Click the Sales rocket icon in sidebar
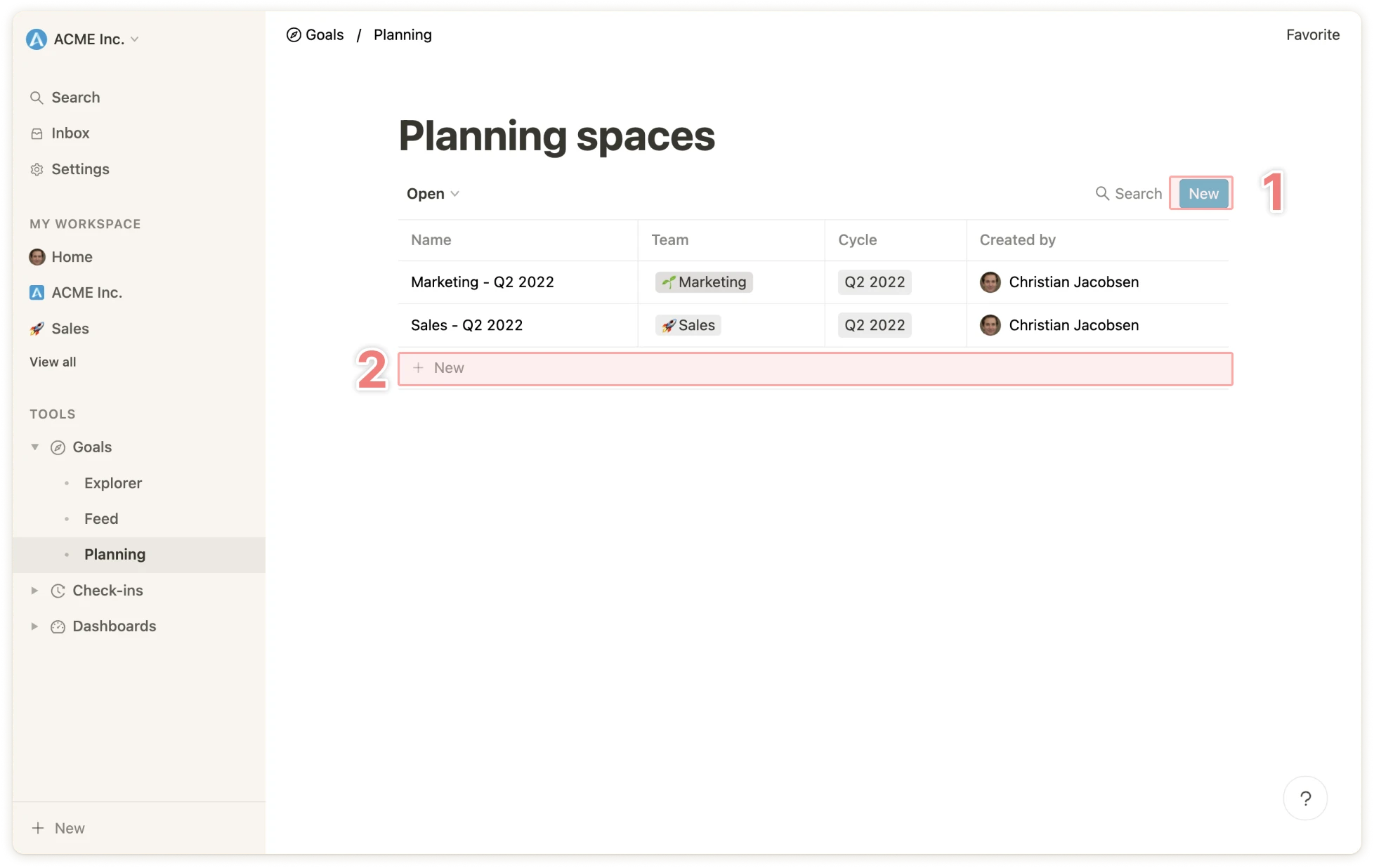This screenshot has height=868, width=1374. click(x=37, y=329)
